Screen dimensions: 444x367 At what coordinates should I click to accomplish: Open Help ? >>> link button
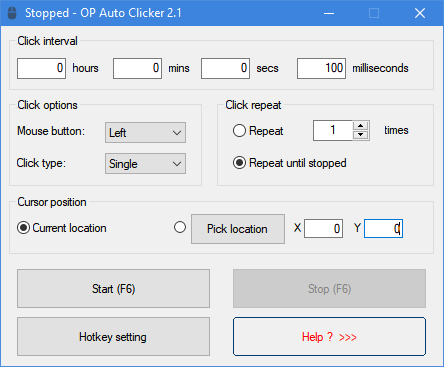click(x=329, y=336)
